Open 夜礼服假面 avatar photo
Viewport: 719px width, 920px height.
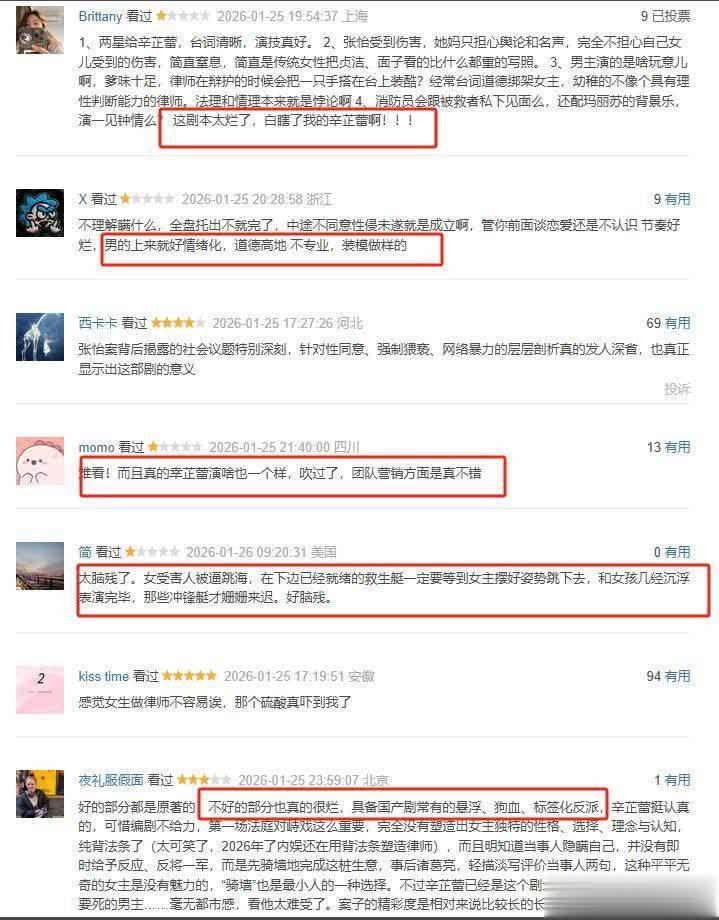(x=40, y=794)
